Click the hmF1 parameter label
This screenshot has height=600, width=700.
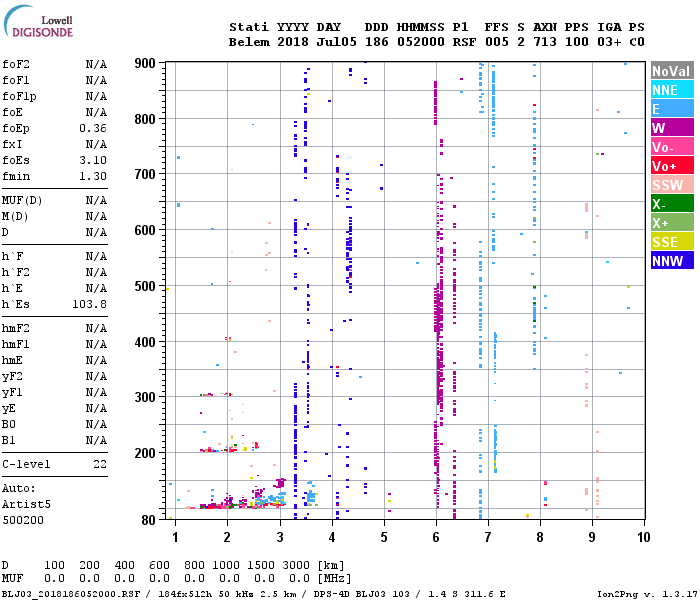[16, 345]
